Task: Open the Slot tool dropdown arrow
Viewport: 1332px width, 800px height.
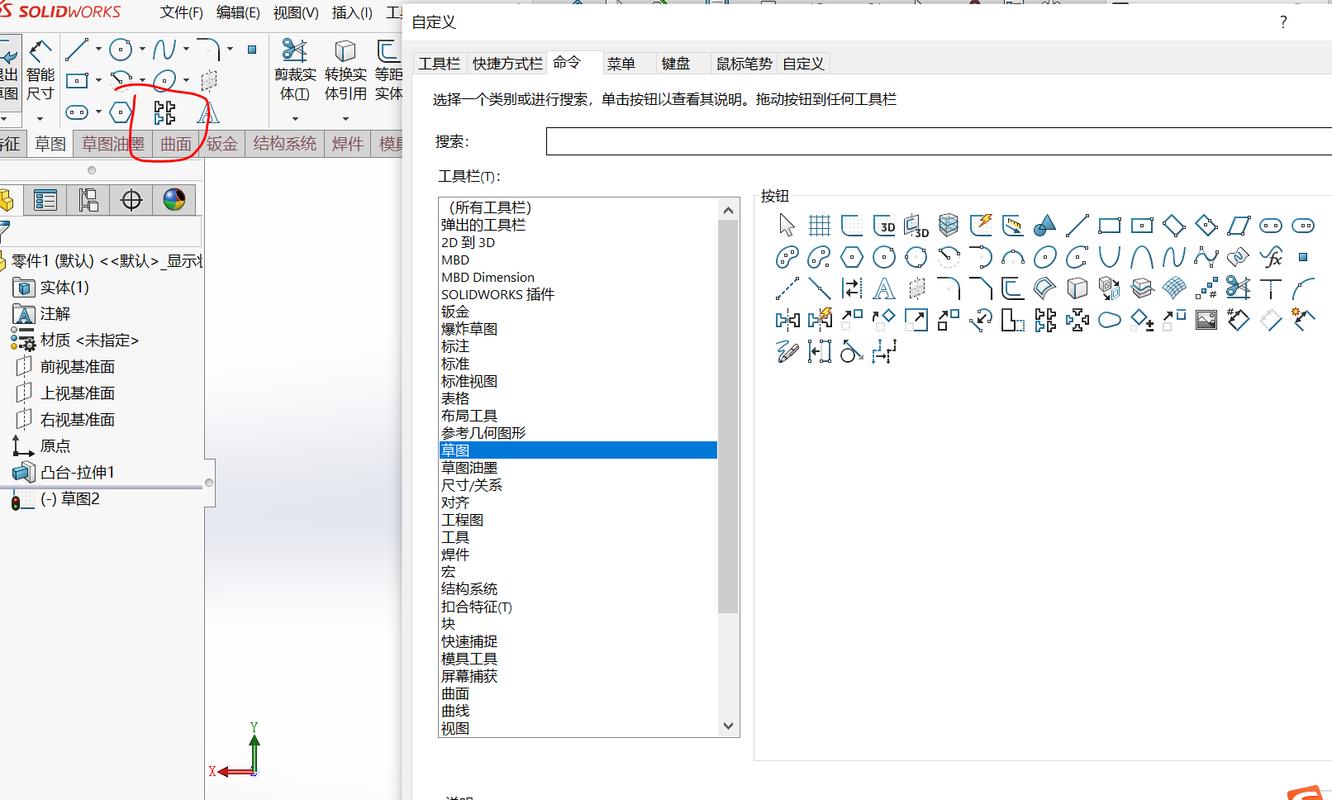Action: [x=99, y=112]
